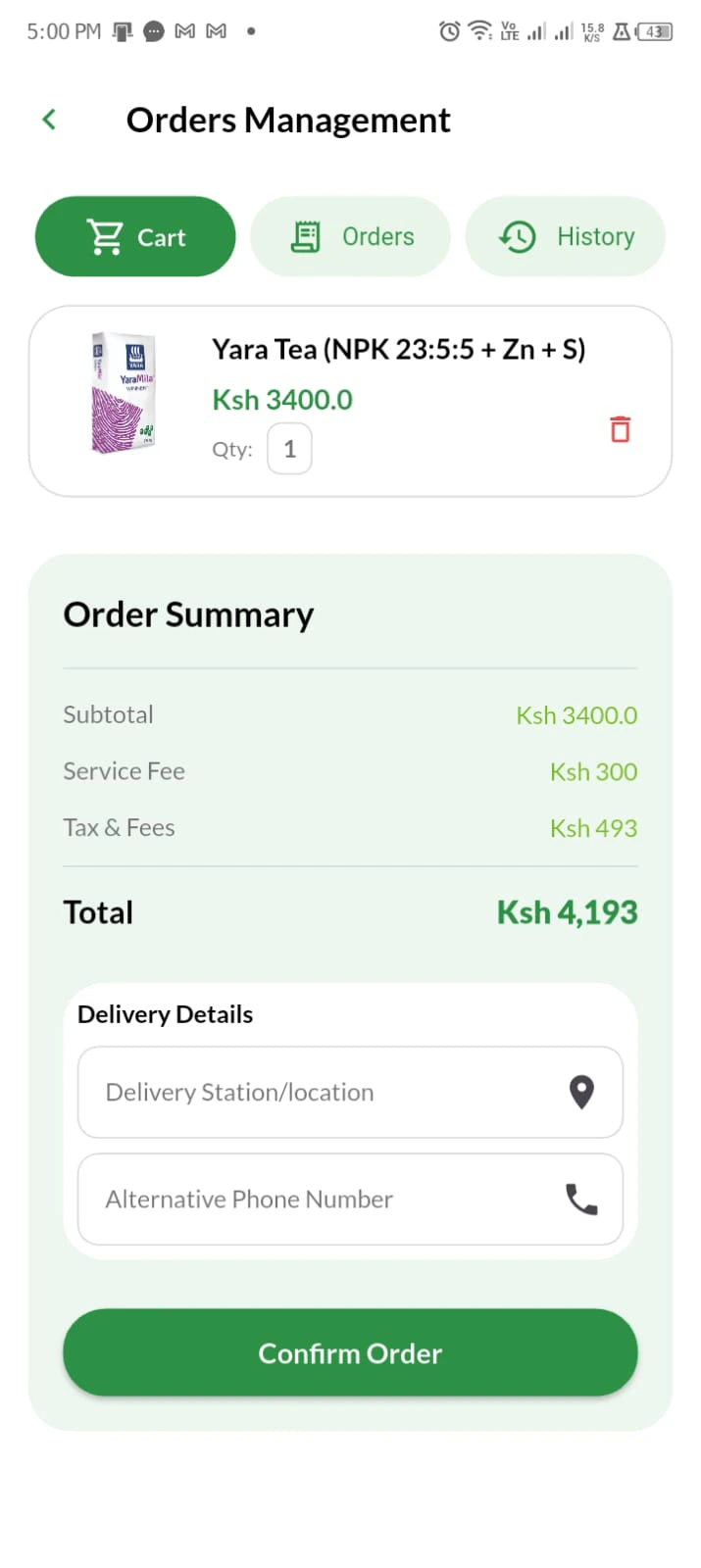Click the Total Ksh 4,193 amount
The image size is (701, 1568).
point(567,911)
